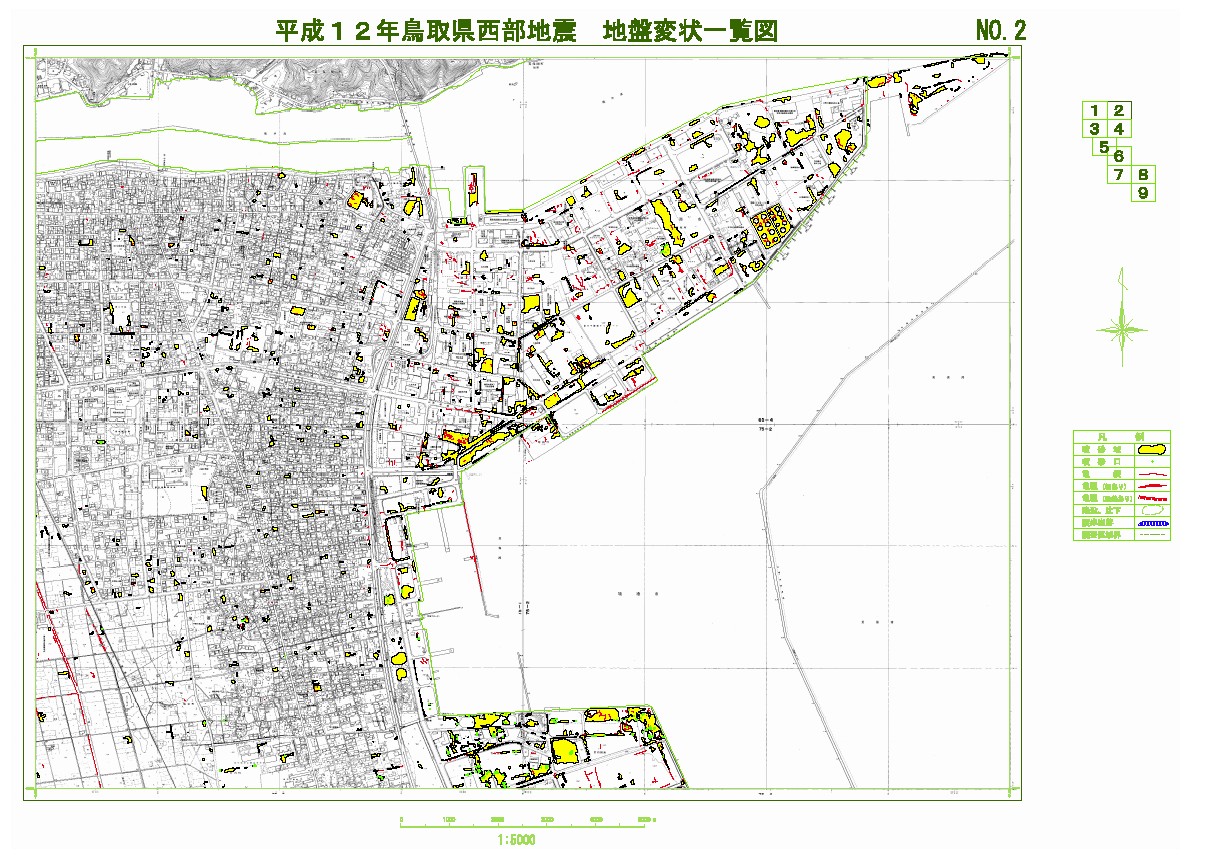Click the thin red line legend symbol
1218x860 pixels.
coord(1151,474)
